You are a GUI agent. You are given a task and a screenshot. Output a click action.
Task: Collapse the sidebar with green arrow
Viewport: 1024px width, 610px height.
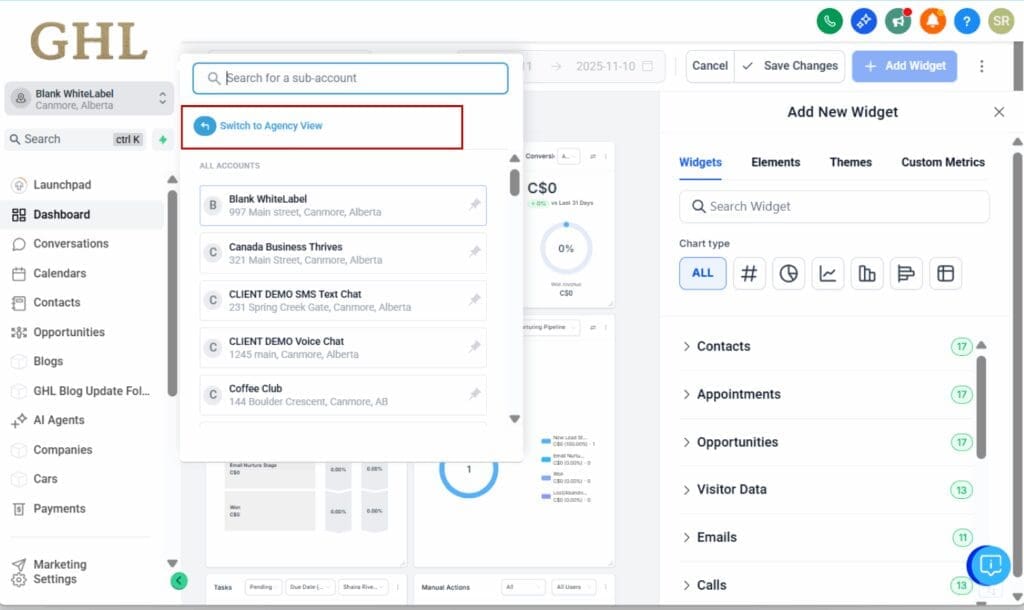click(x=179, y=580)
